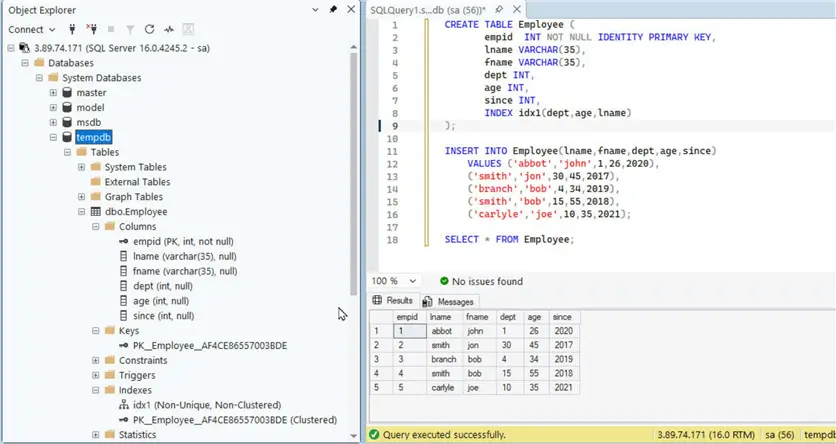Select the master database cylinder icon

[x=67, y=93]
